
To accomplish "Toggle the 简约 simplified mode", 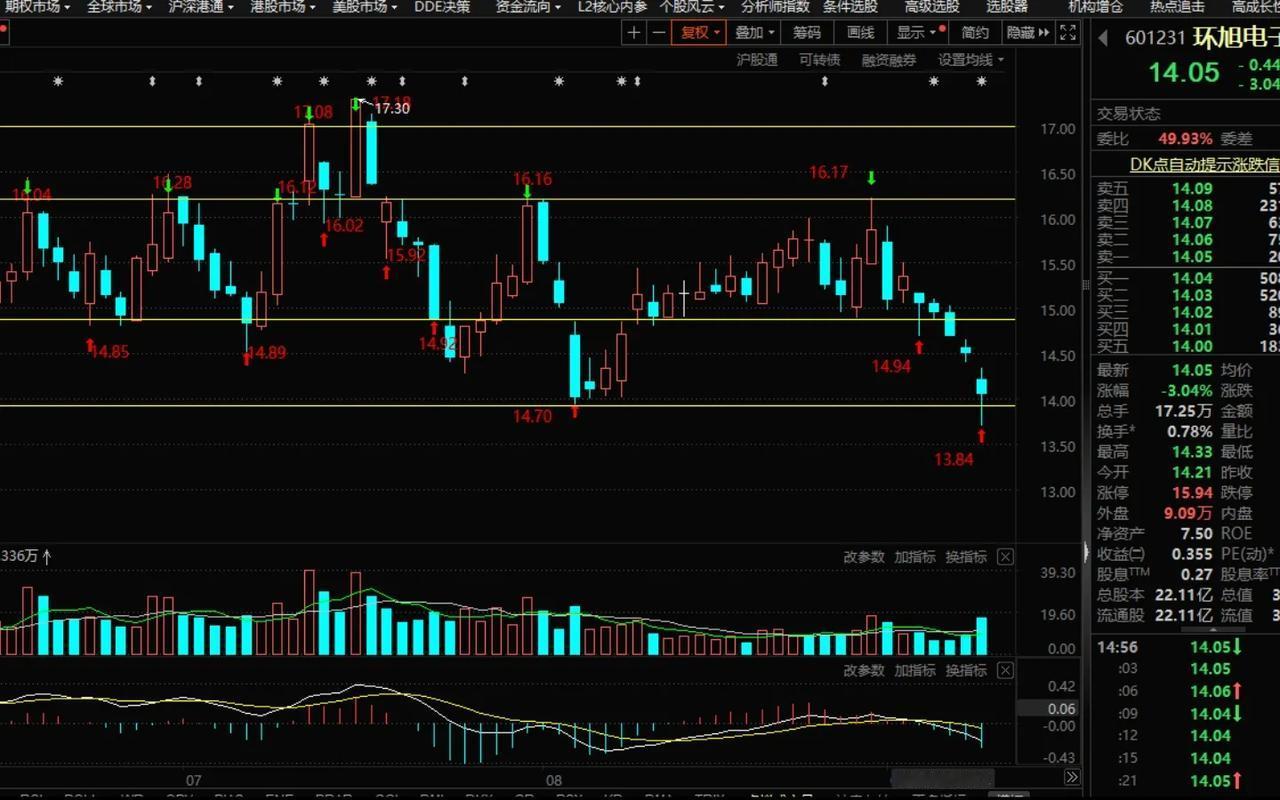I will 975,32.
